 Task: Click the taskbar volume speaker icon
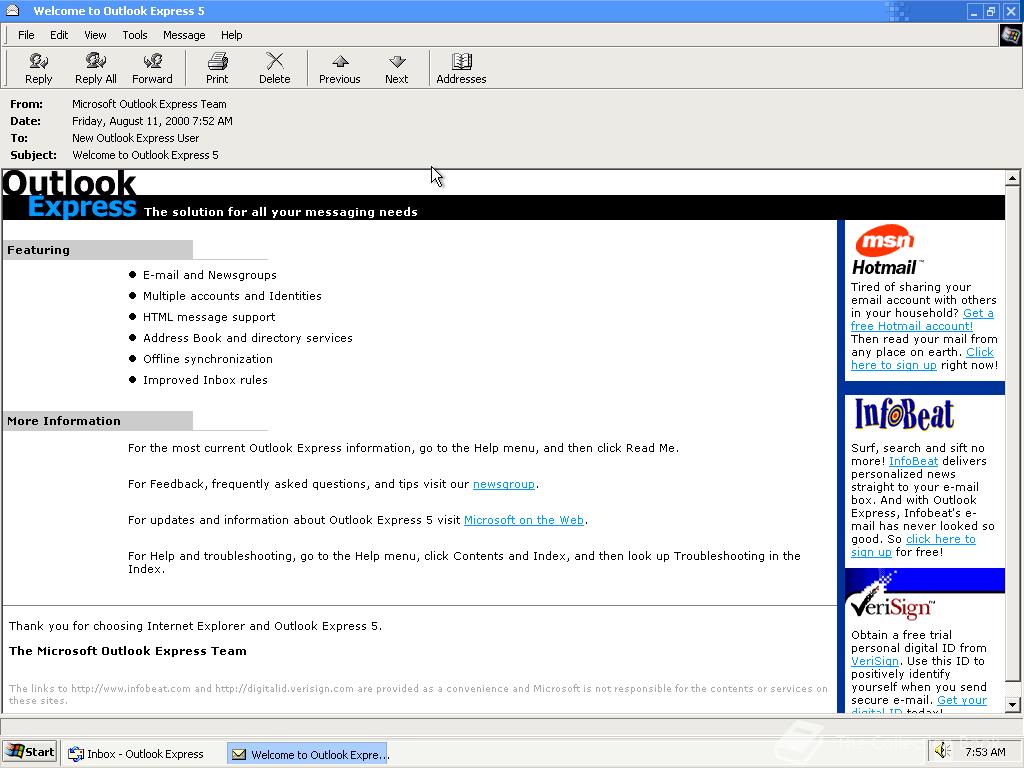(x=942, y=751)
